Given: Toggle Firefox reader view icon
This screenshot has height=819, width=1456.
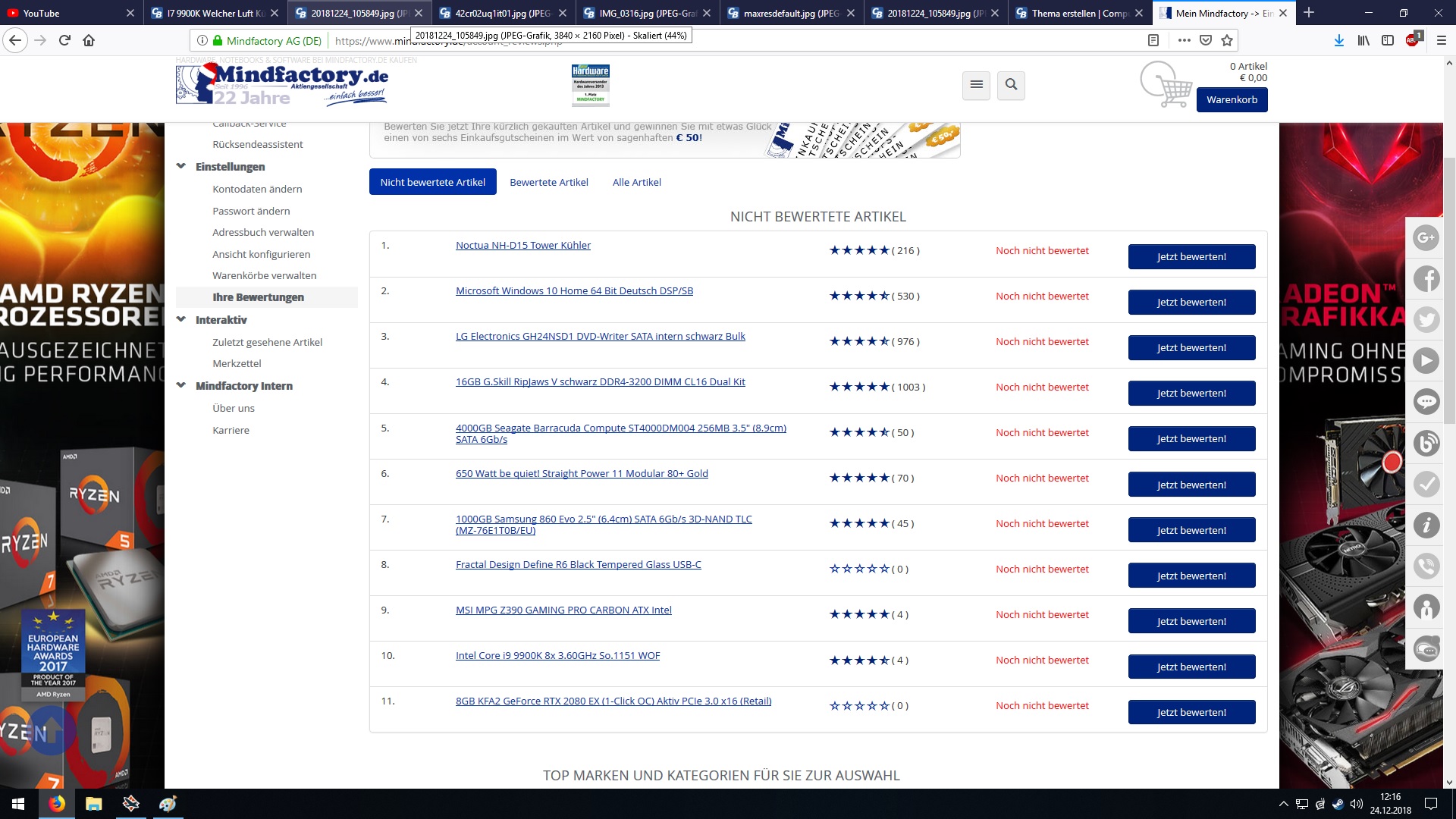Looking at the screenshot, I should [1153, 40].
